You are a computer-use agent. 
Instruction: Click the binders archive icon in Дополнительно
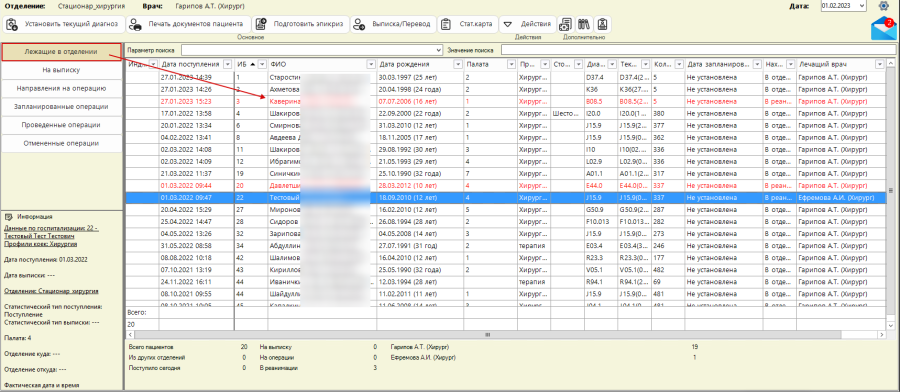pyautogui.click(x=584, y=24)
